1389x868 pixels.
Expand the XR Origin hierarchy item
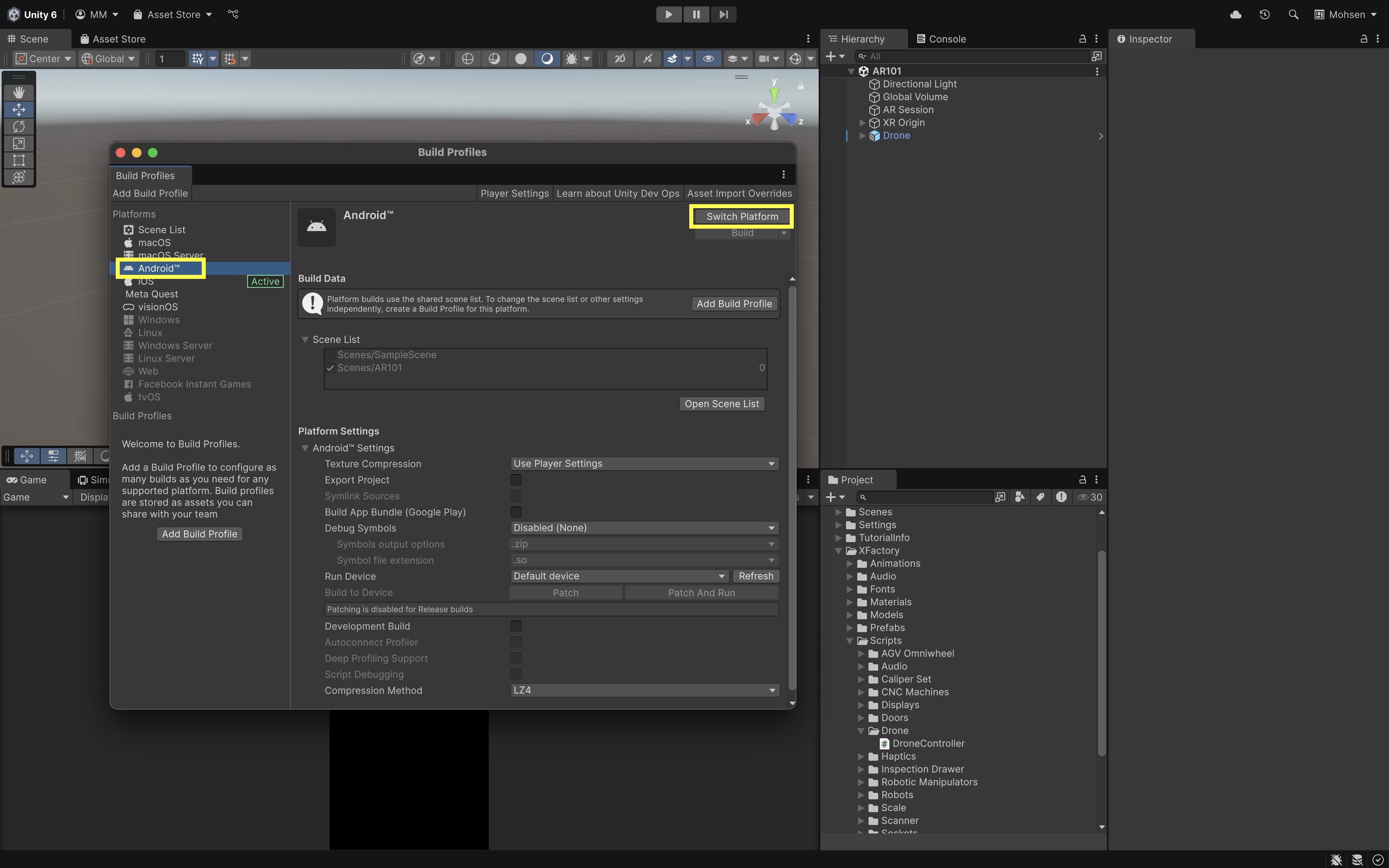click(x=862, y=123)
